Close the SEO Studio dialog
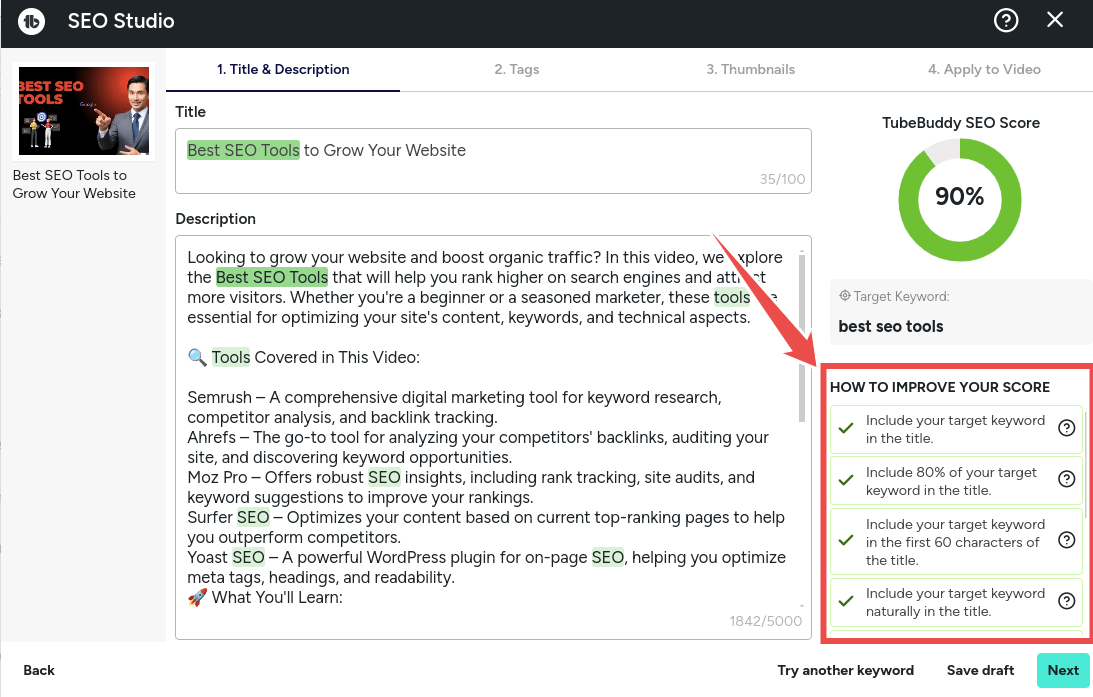The image size is (1093, 697). [1055, 20]
